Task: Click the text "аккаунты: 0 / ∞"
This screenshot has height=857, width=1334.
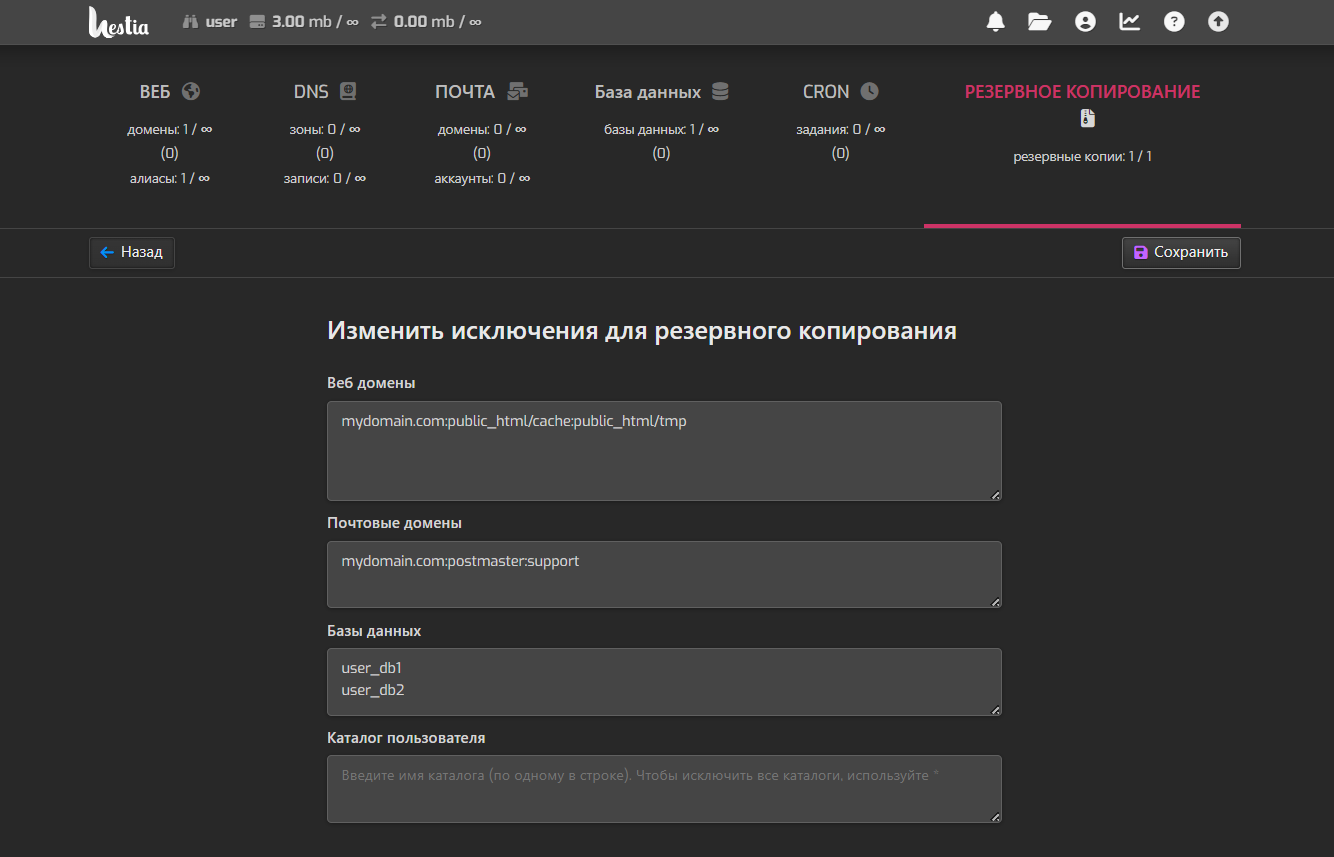Action: (x=482, y=178)
